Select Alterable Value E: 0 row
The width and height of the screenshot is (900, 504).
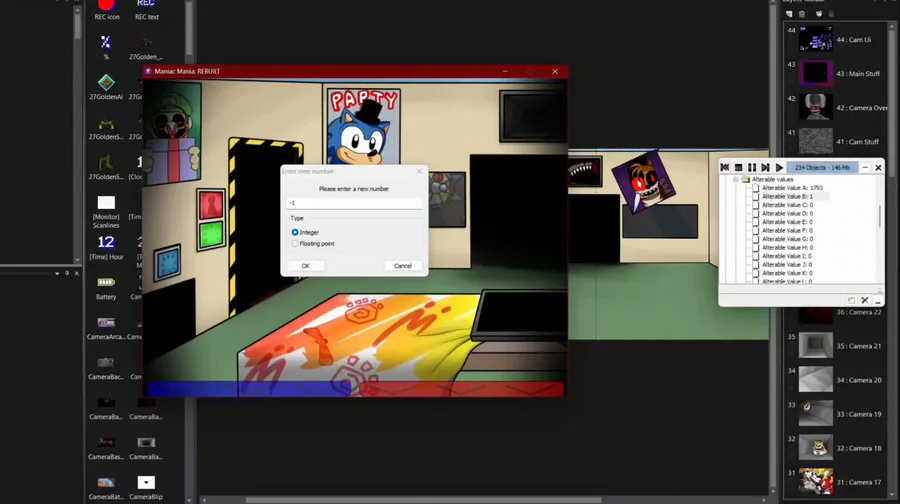click(x=787, y=222)
